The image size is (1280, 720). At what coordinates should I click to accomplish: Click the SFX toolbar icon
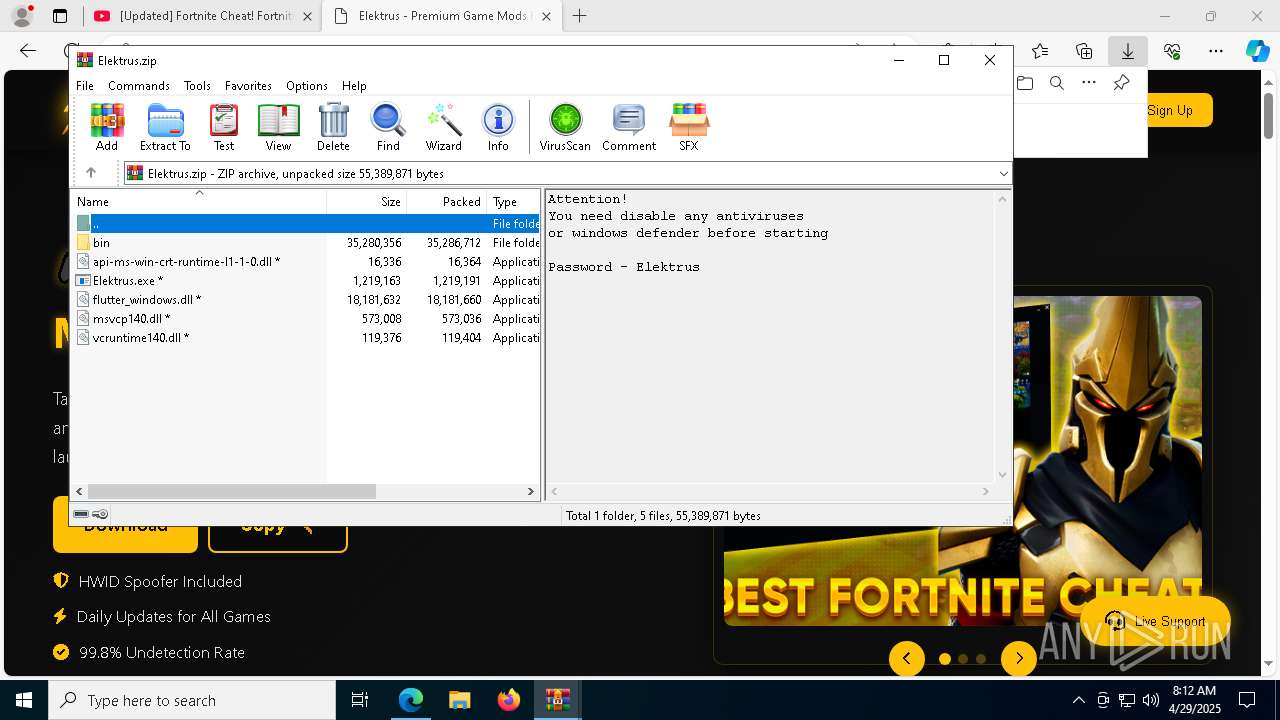click(x=689, y=127)
